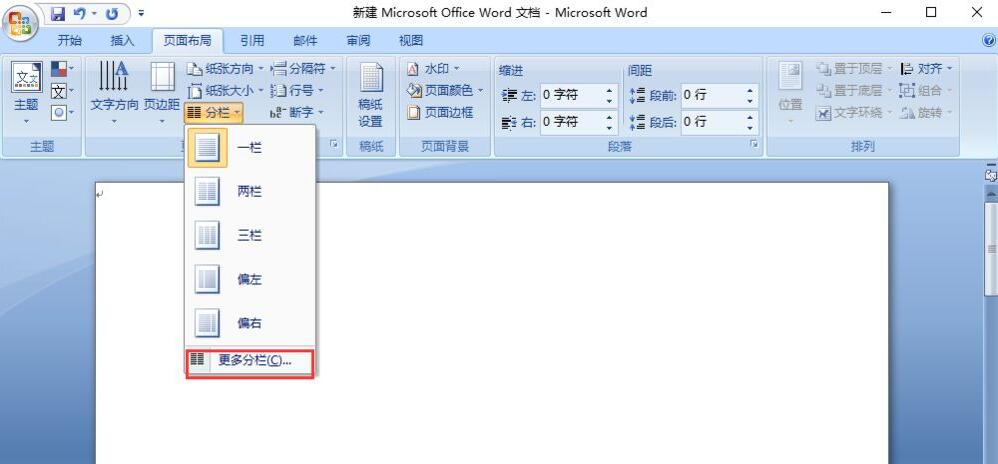
Task: Increase left indent with up arrow
Action: [x=610, y=90]
